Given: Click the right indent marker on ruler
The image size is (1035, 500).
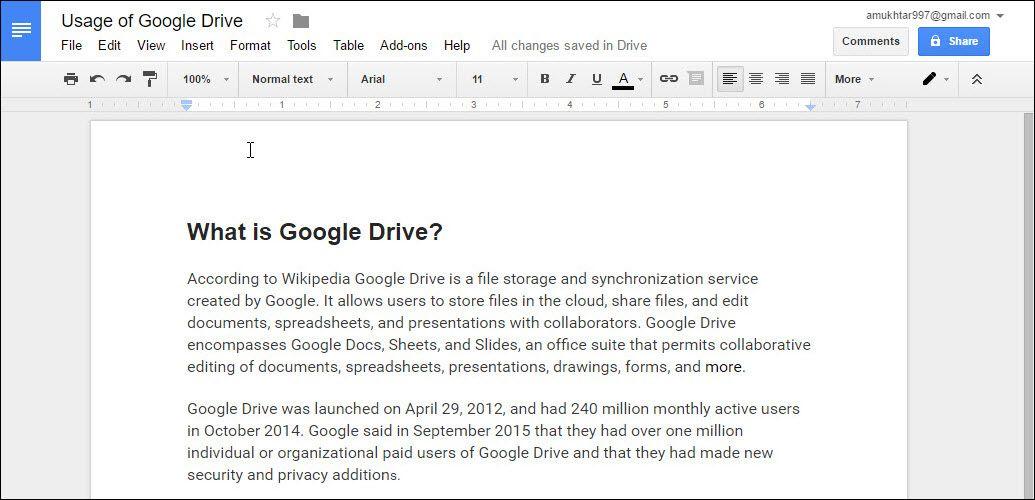Looking at the screenshot, I should pyautogui.click(x=810, y=106).
